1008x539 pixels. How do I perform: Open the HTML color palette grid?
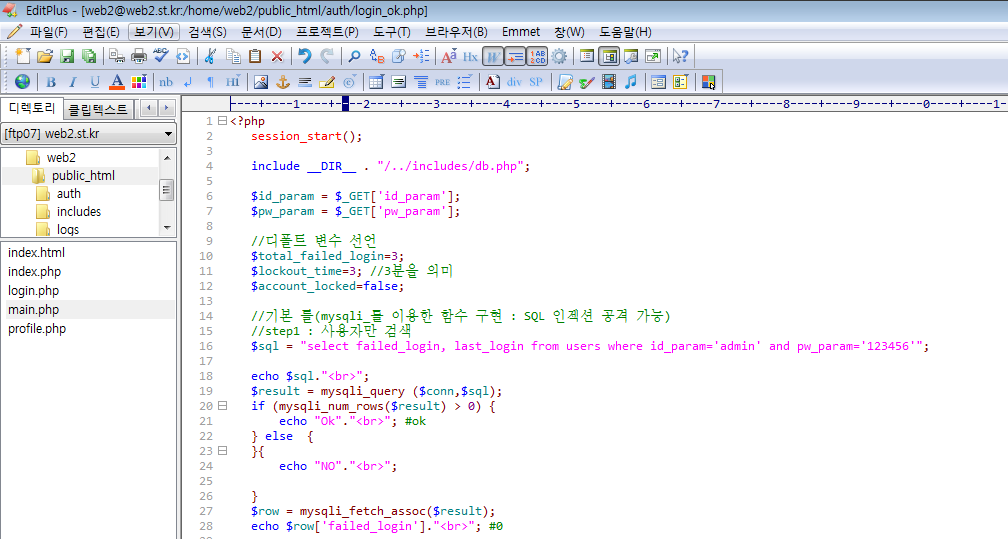pos(138,82)
